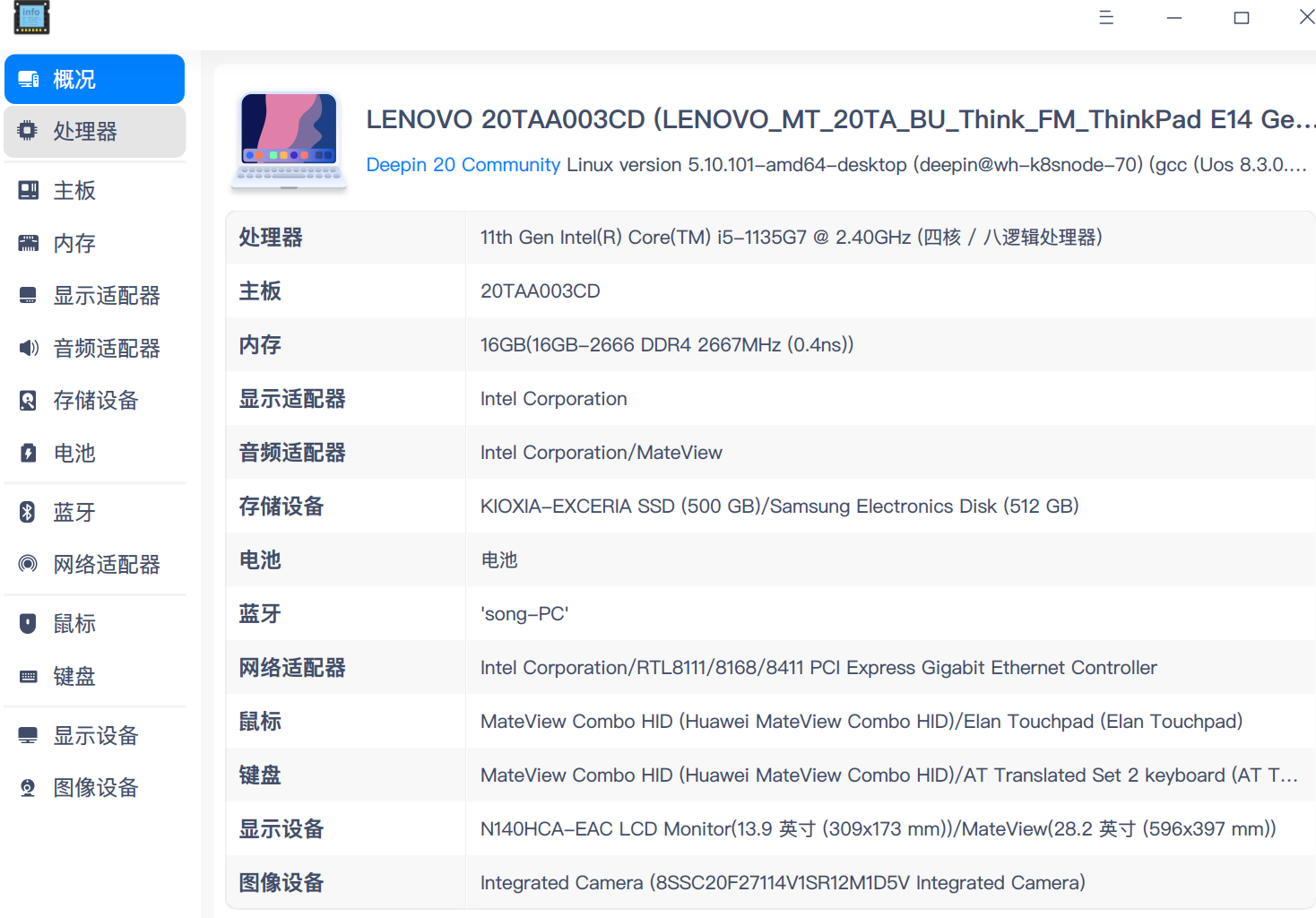1316x918 pixels.
Task: Open the hamburger main menu in titlebar
Action: point(1106,17)
